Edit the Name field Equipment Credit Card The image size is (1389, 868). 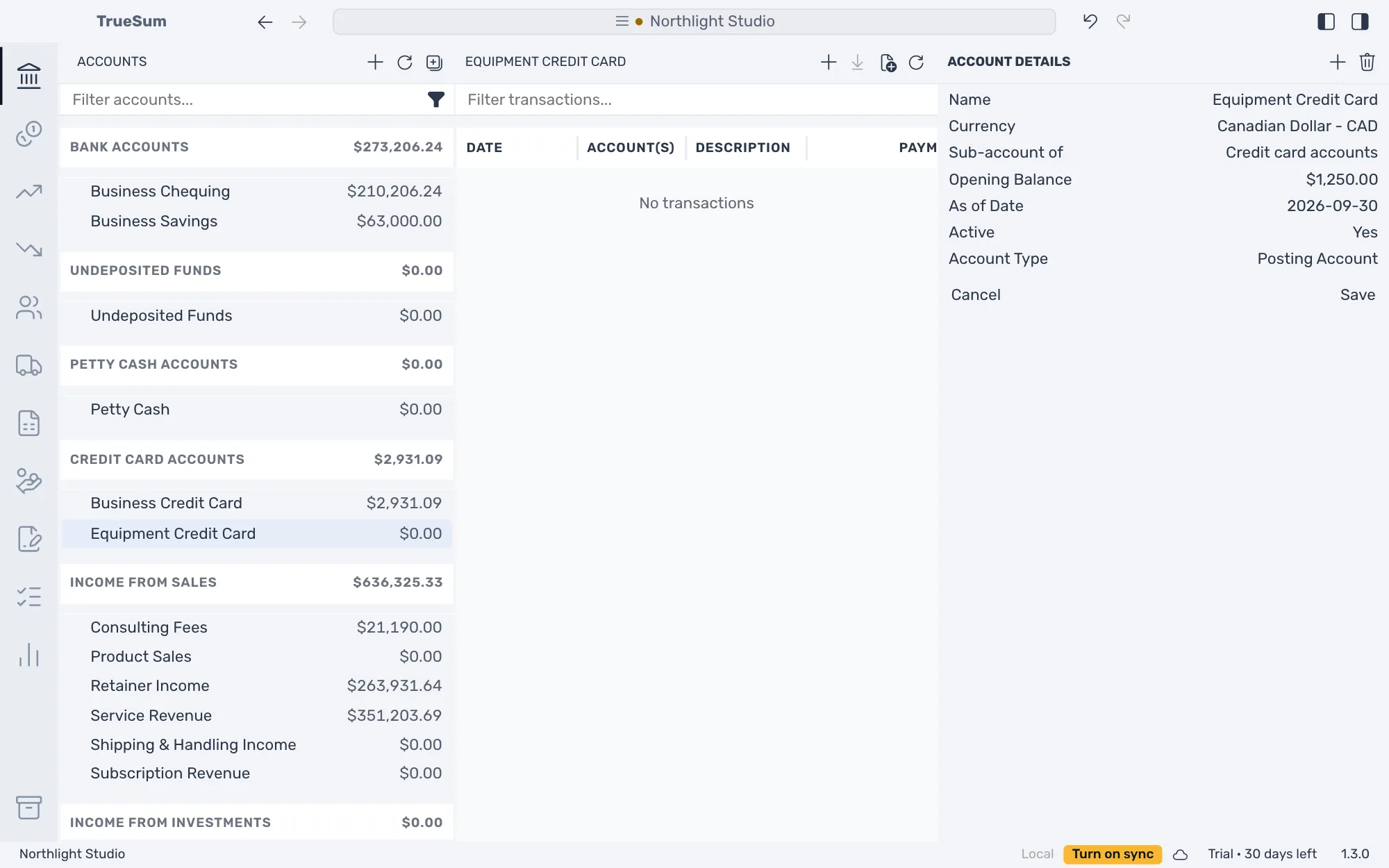pos(1295,100)
